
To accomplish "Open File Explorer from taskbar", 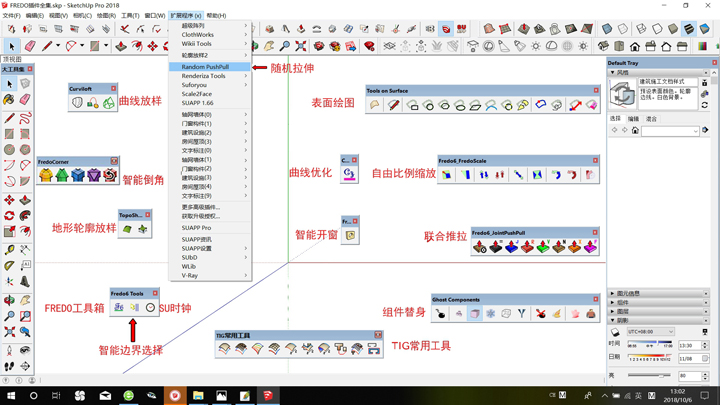I will (x=198, y=395).
